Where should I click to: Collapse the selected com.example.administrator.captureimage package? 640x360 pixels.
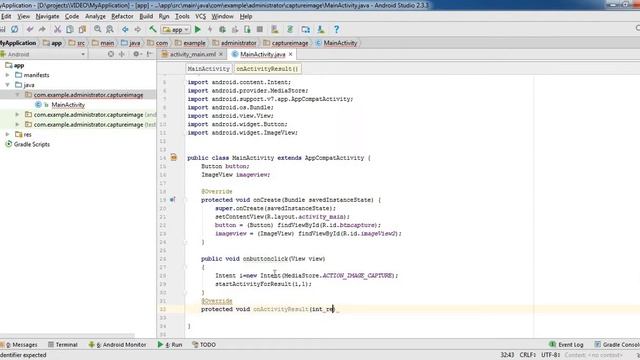(x=18, y=95)
